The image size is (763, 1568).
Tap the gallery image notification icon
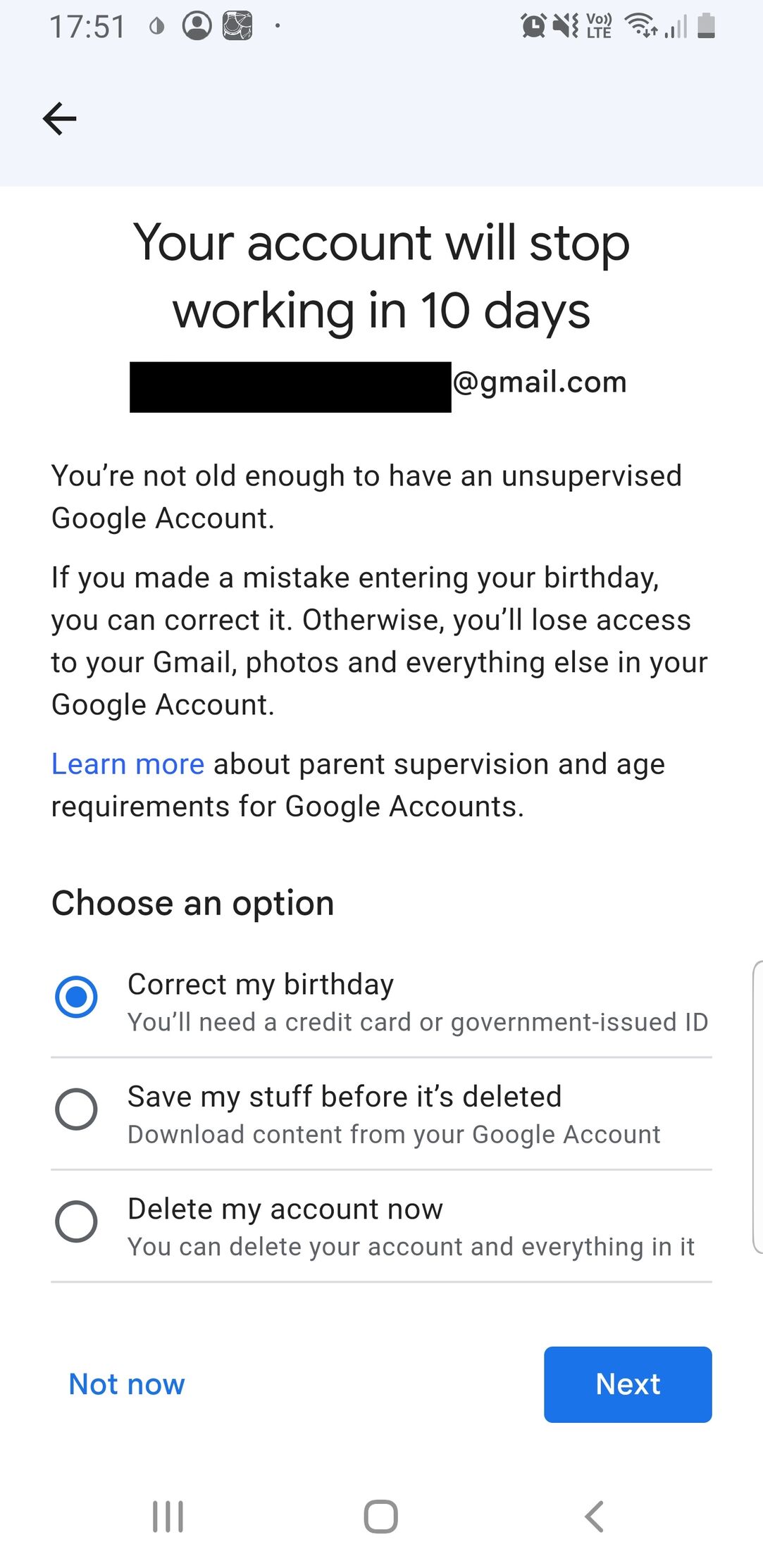pos(237,27)
